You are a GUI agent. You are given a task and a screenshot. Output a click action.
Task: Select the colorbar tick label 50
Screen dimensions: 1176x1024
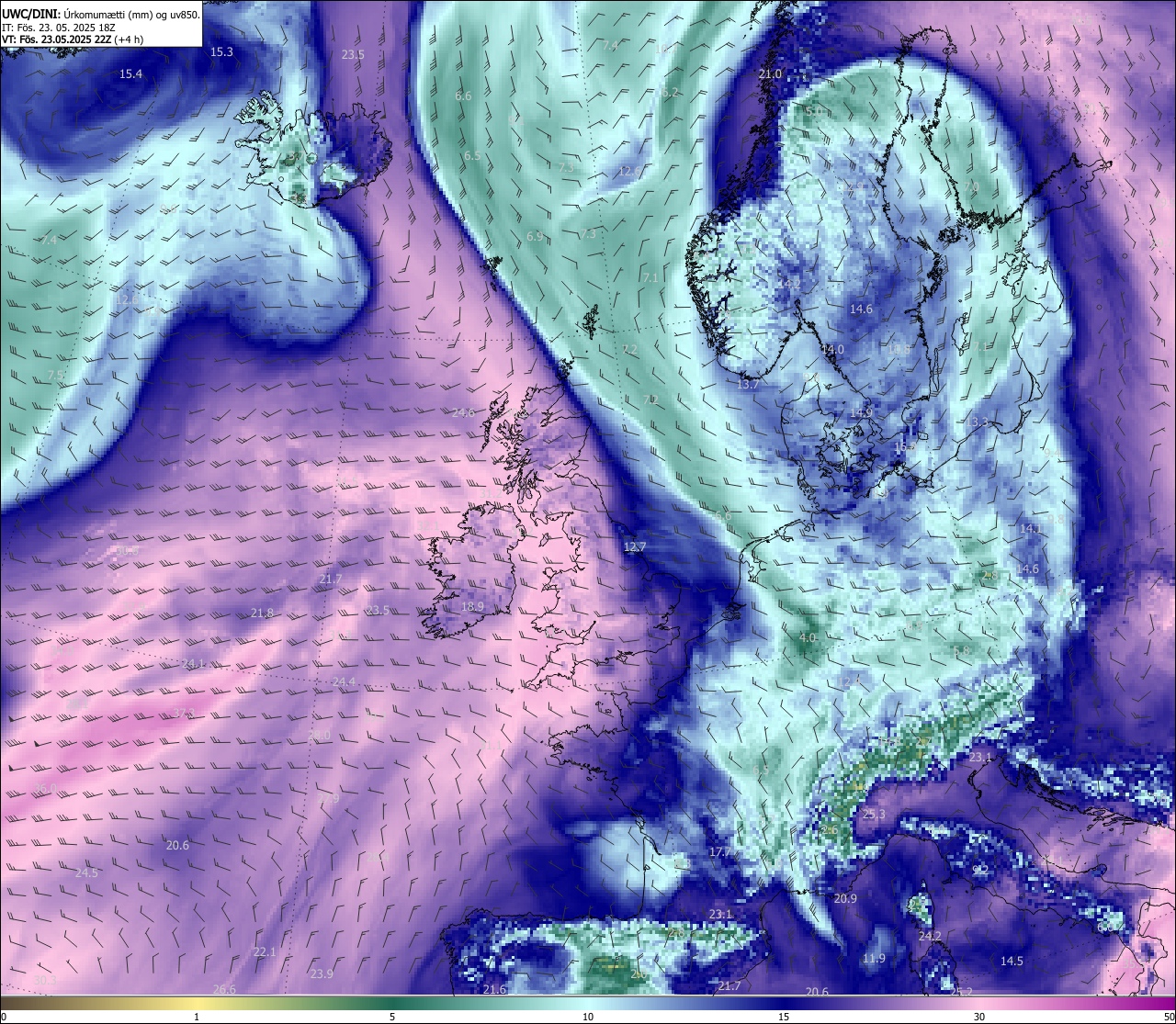tap(1168, 1017)
